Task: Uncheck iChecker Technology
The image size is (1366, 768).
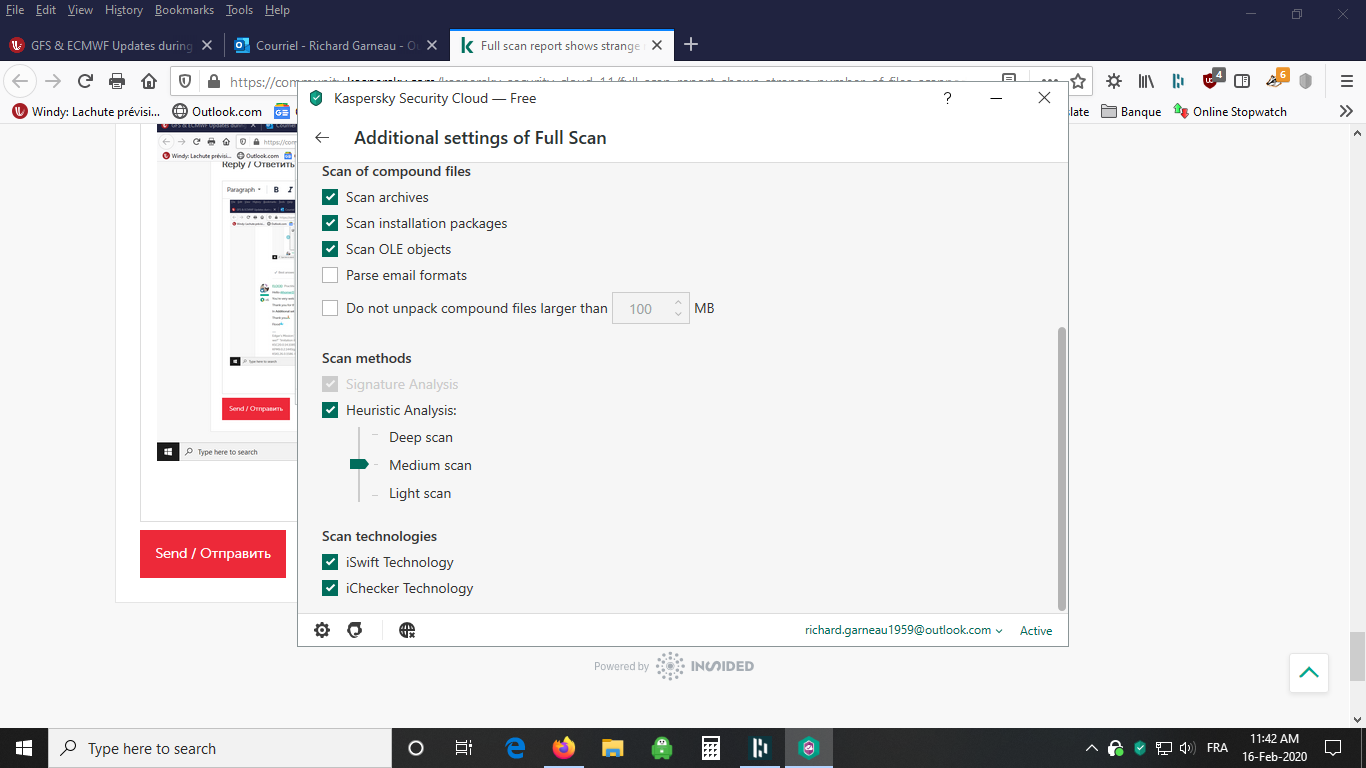Action: click(330, 588)
